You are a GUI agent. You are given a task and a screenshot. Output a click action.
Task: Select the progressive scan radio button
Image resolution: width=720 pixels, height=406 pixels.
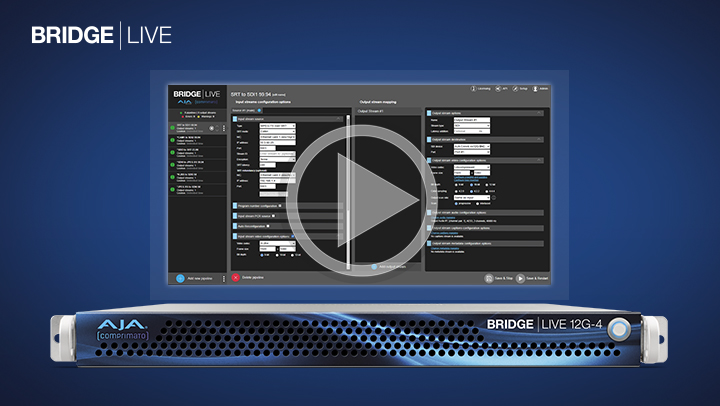(456, 203)
